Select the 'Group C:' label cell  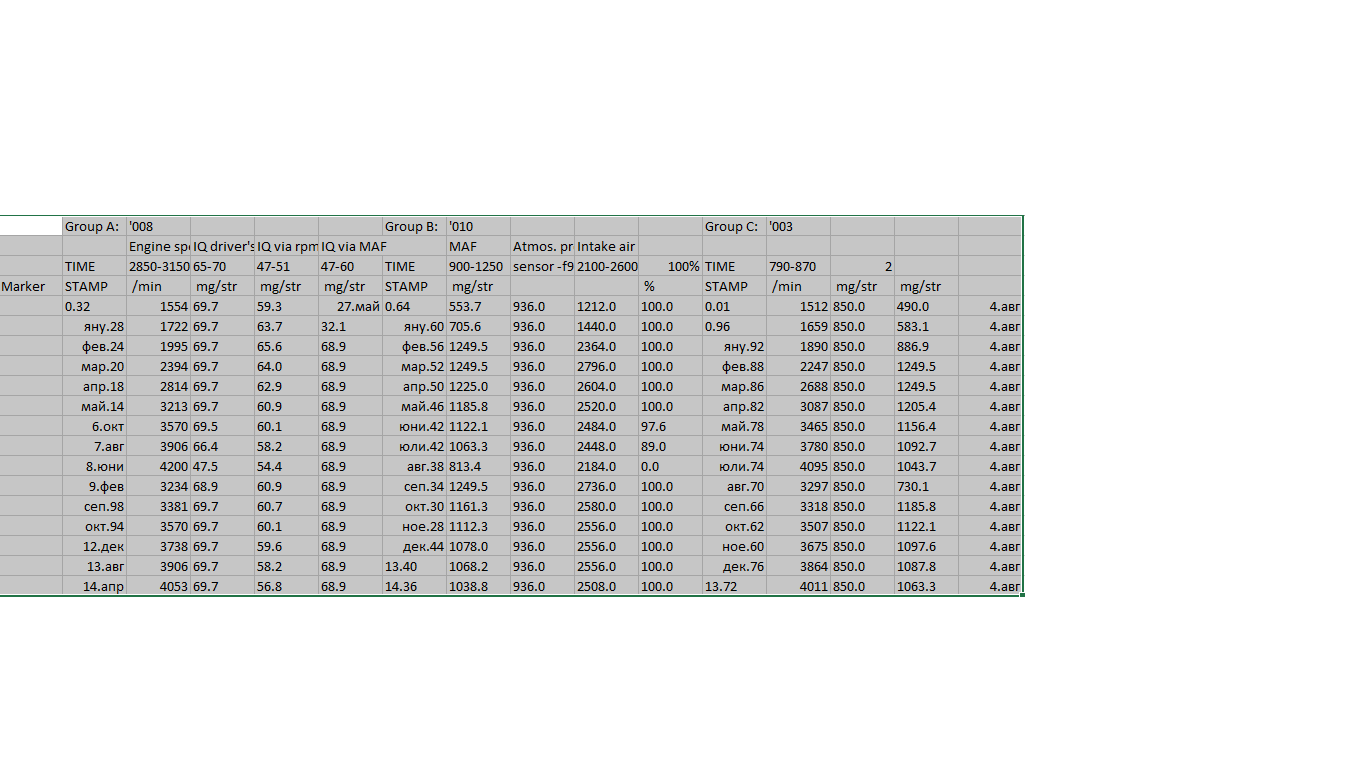[734, 226]
